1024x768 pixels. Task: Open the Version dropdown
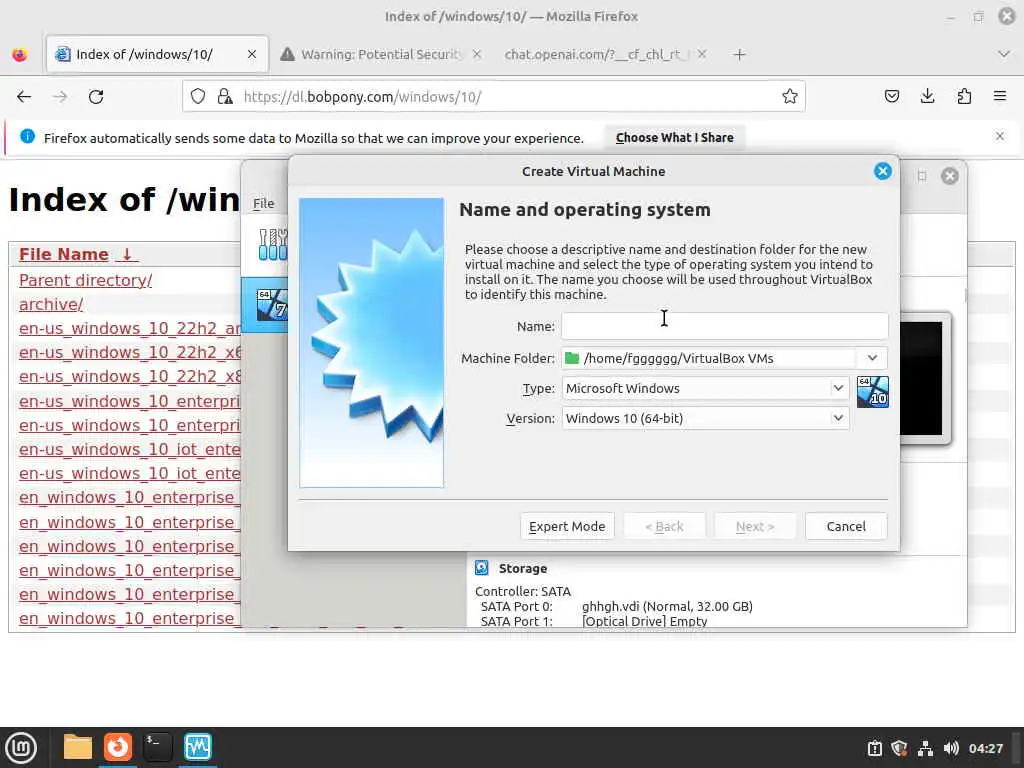[705, 419]
